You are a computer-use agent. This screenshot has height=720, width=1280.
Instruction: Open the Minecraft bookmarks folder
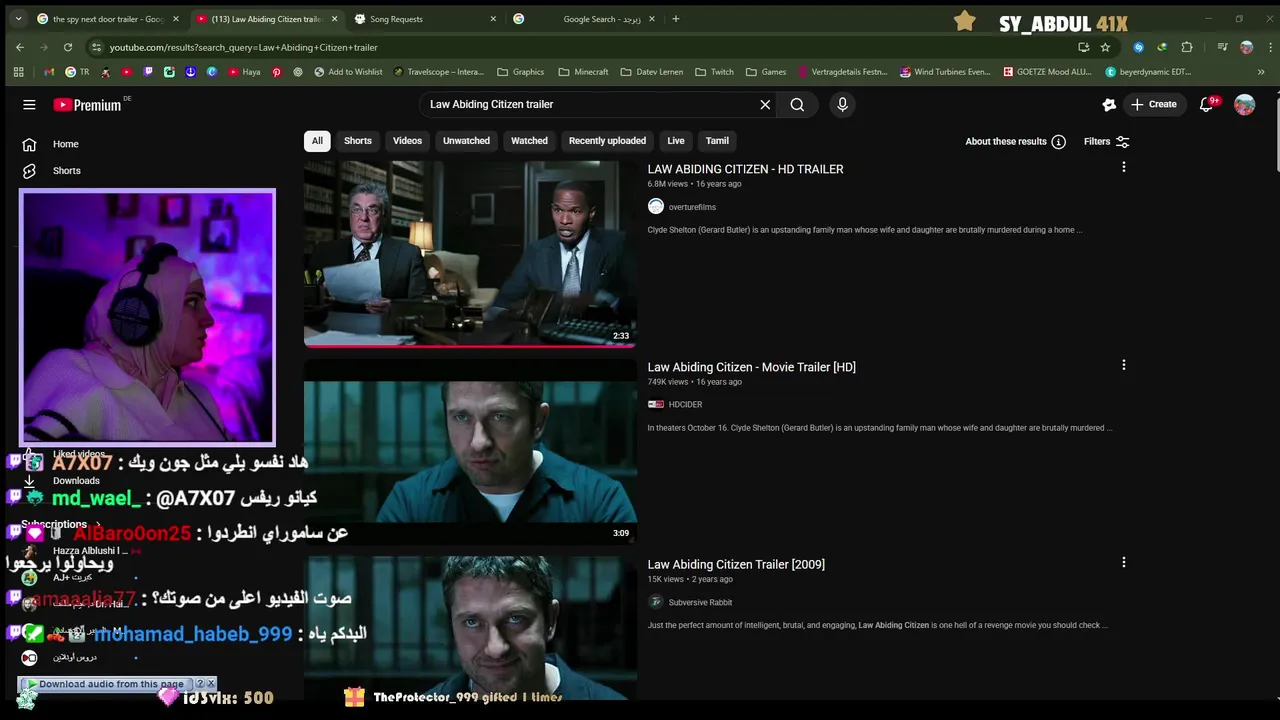click(x=583, y=72)
